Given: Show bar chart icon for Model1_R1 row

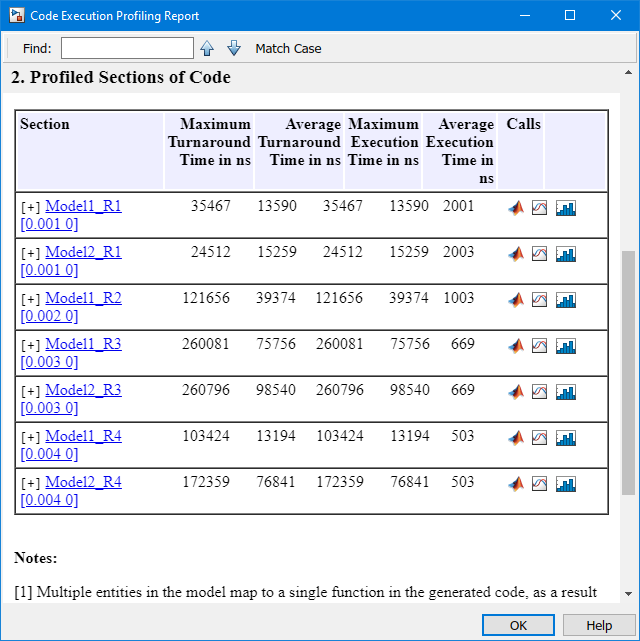Looking at the screenshot, I should point(566,208).
